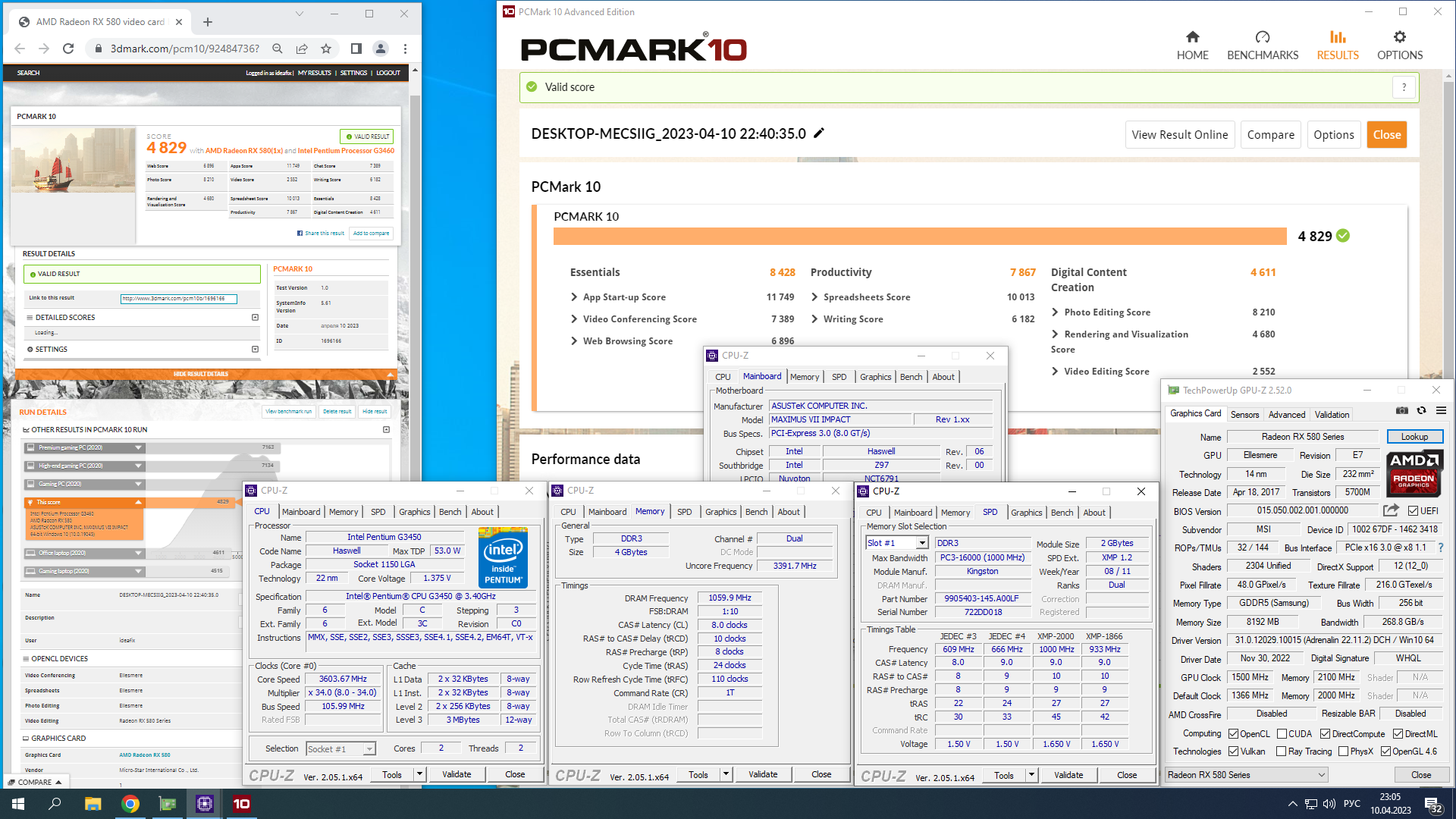The image size is (1456, 819).
Task: Toggle the UEFI checkbox in GPU-Z
Action: coord(1413,510)
